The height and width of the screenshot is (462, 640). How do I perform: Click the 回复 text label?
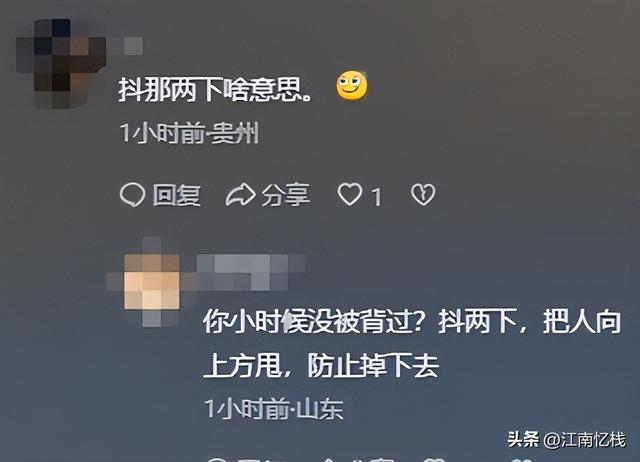176,195
